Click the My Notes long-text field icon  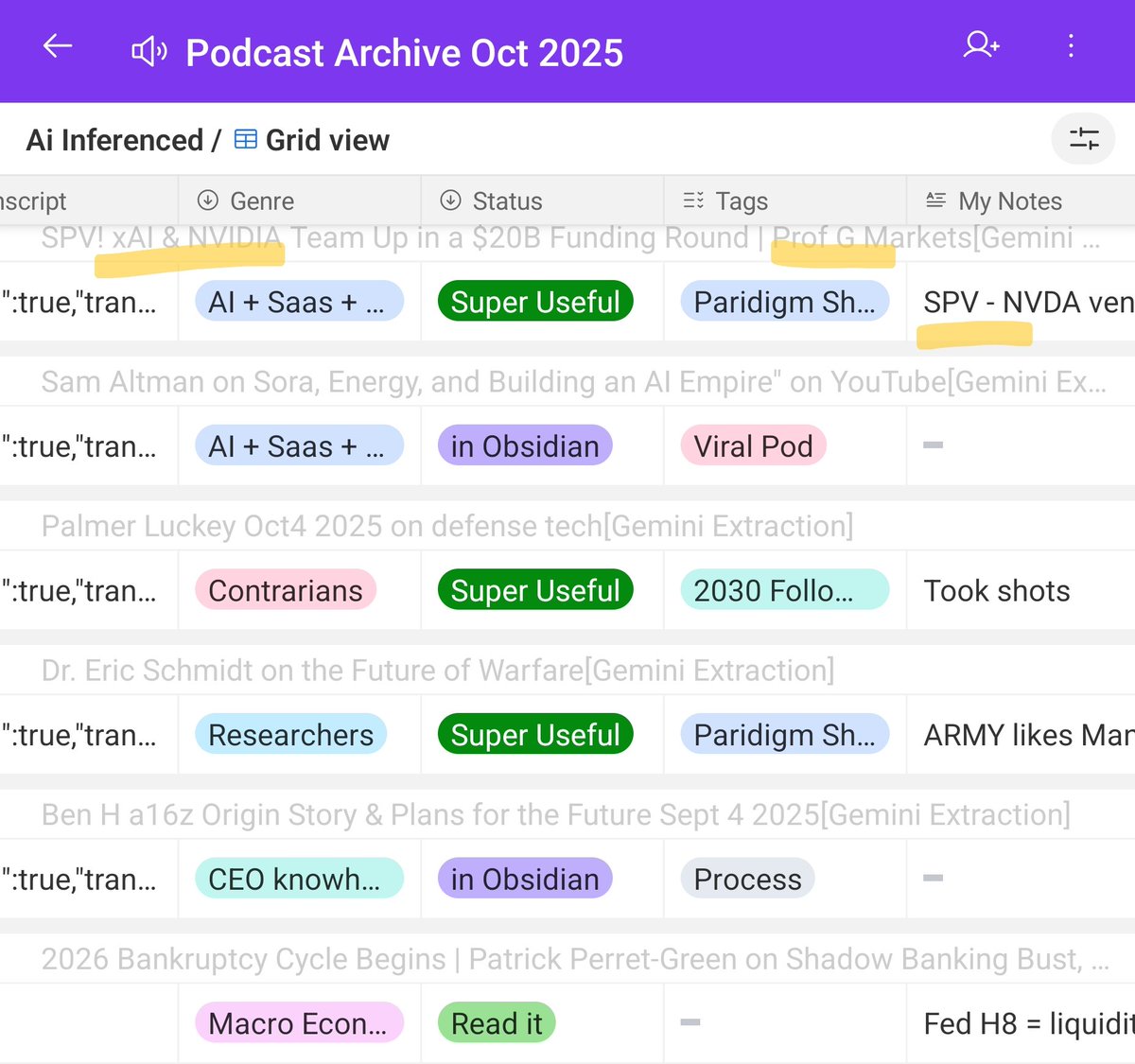(936, 201)
